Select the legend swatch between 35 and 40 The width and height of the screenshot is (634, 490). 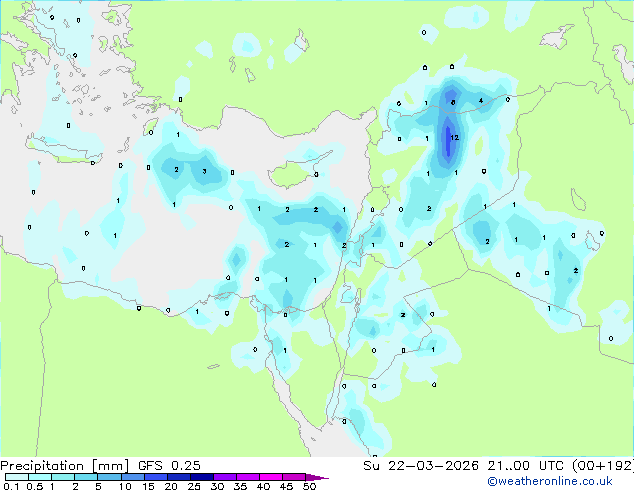[x=248, y=477]
